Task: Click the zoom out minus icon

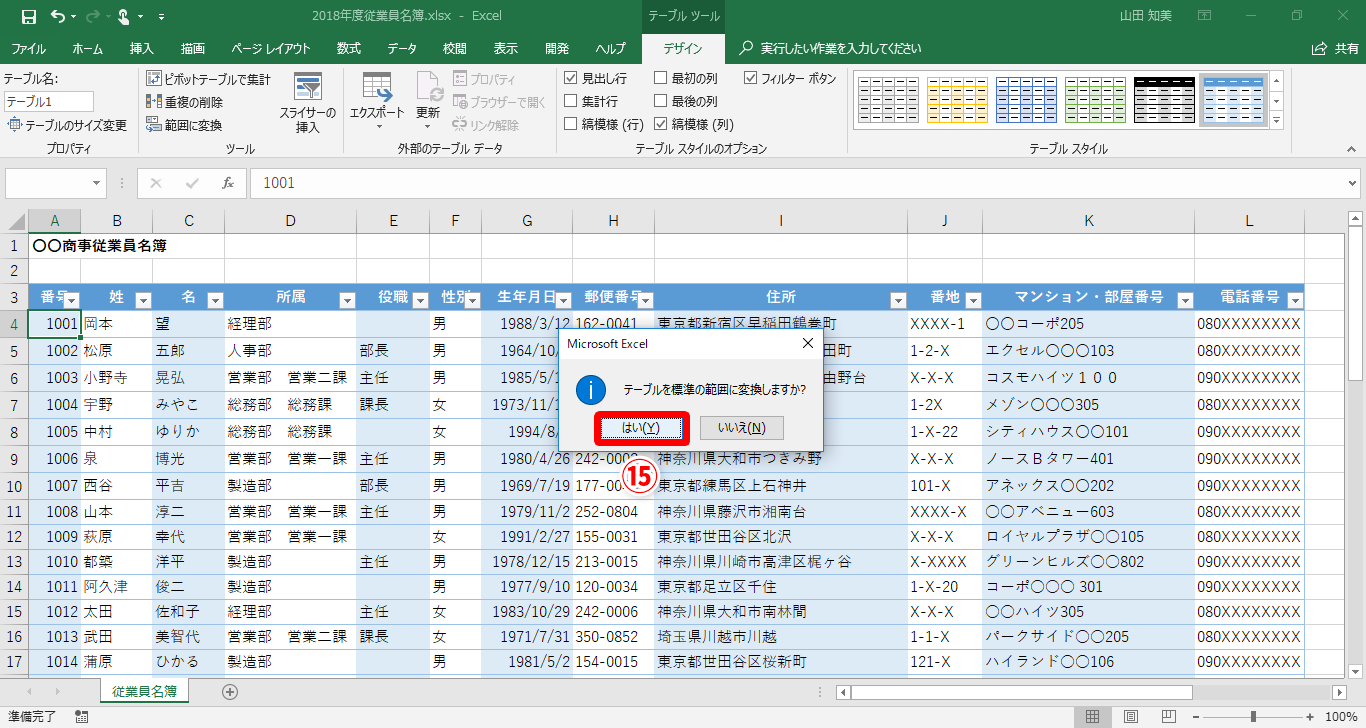Action: pyautogui.click(x=1197, y=716)
